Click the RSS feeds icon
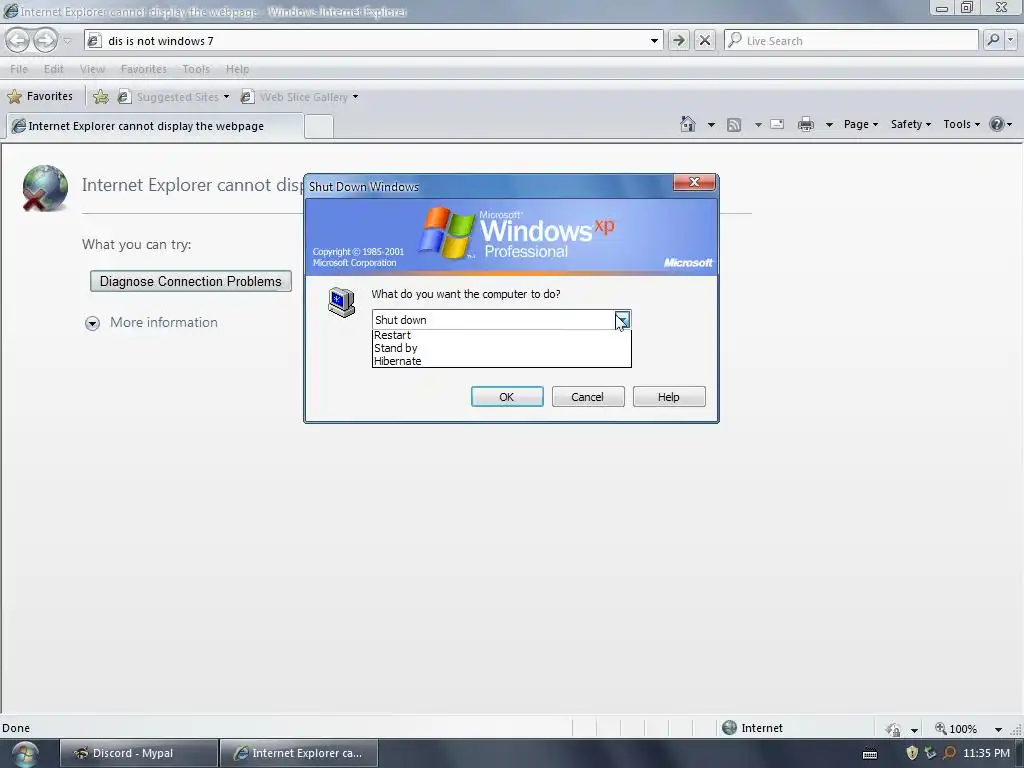Image resolution: width=1024 pixels, height=768 pixels. [x=734, y=124]
